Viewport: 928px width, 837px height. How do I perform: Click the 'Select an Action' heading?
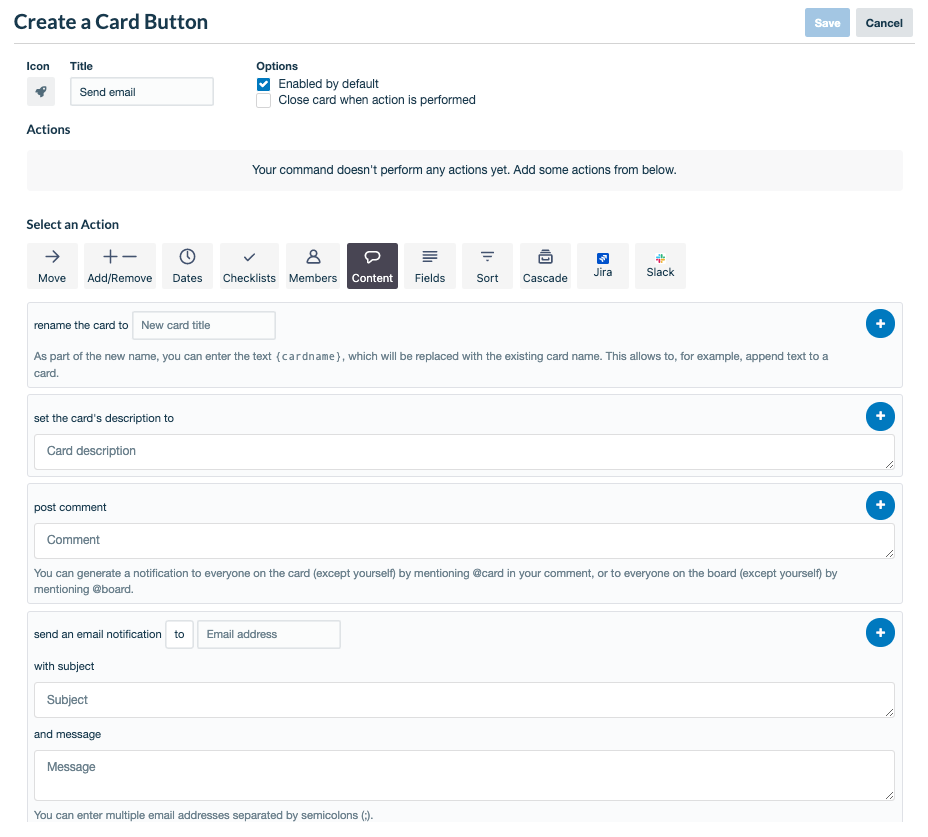point(73,224)
